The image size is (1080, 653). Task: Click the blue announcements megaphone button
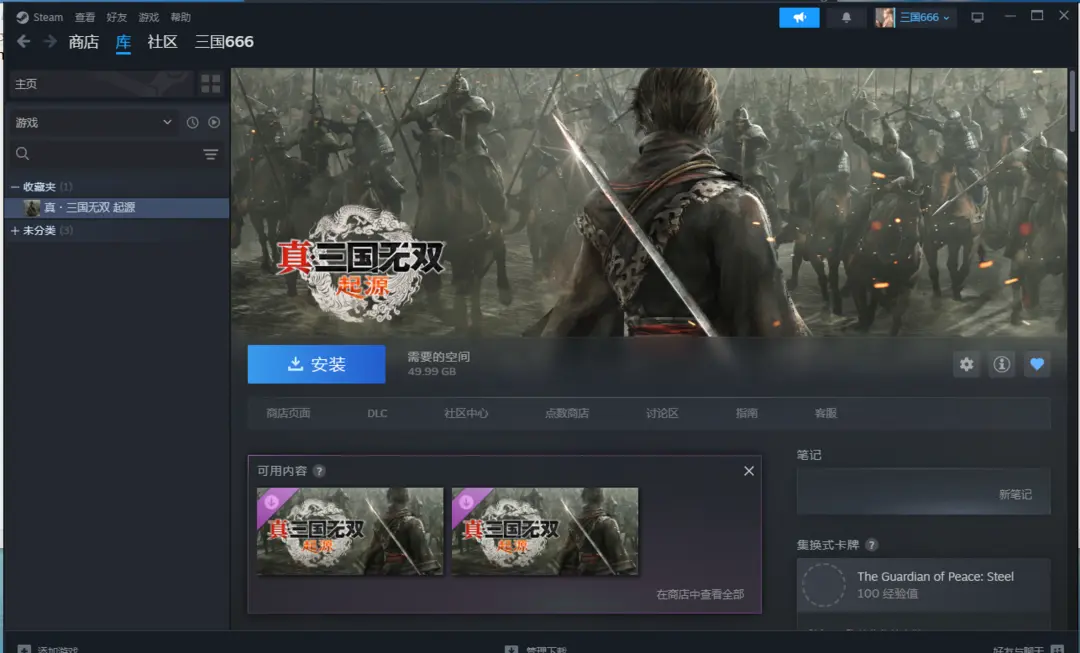point(799,17)
